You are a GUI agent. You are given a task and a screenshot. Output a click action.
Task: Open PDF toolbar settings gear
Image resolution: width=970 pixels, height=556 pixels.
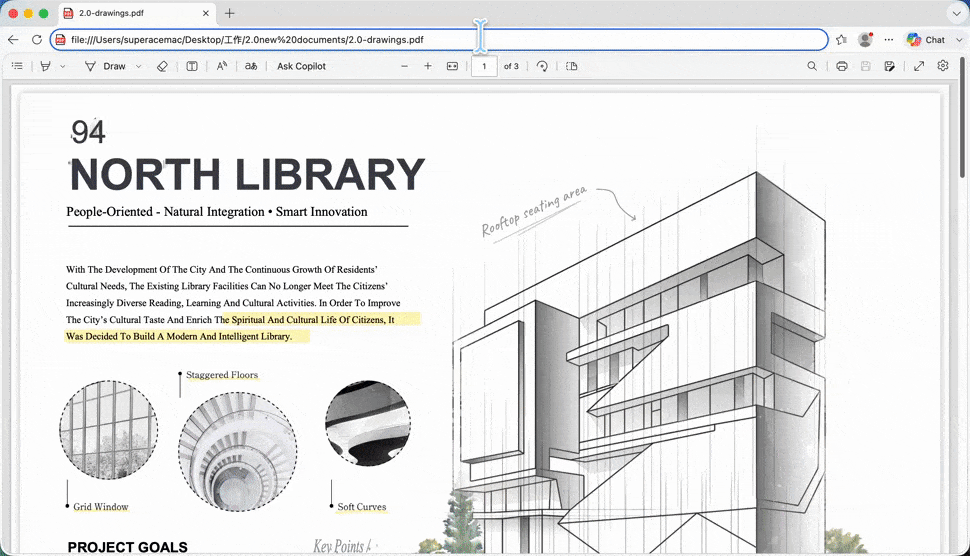point(943,66)
